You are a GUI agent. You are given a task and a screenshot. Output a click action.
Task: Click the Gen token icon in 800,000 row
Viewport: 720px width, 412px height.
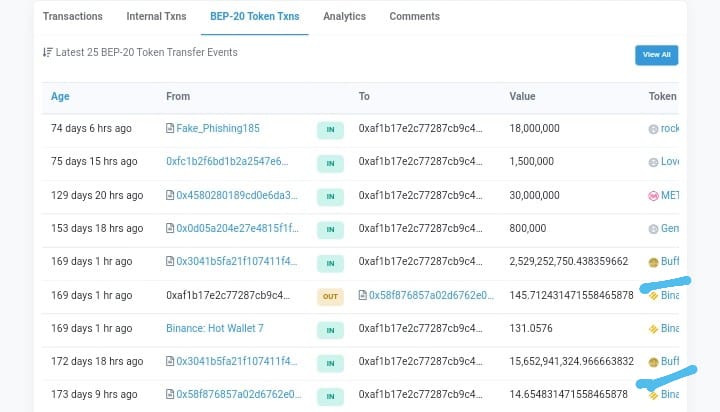(653, 229)
